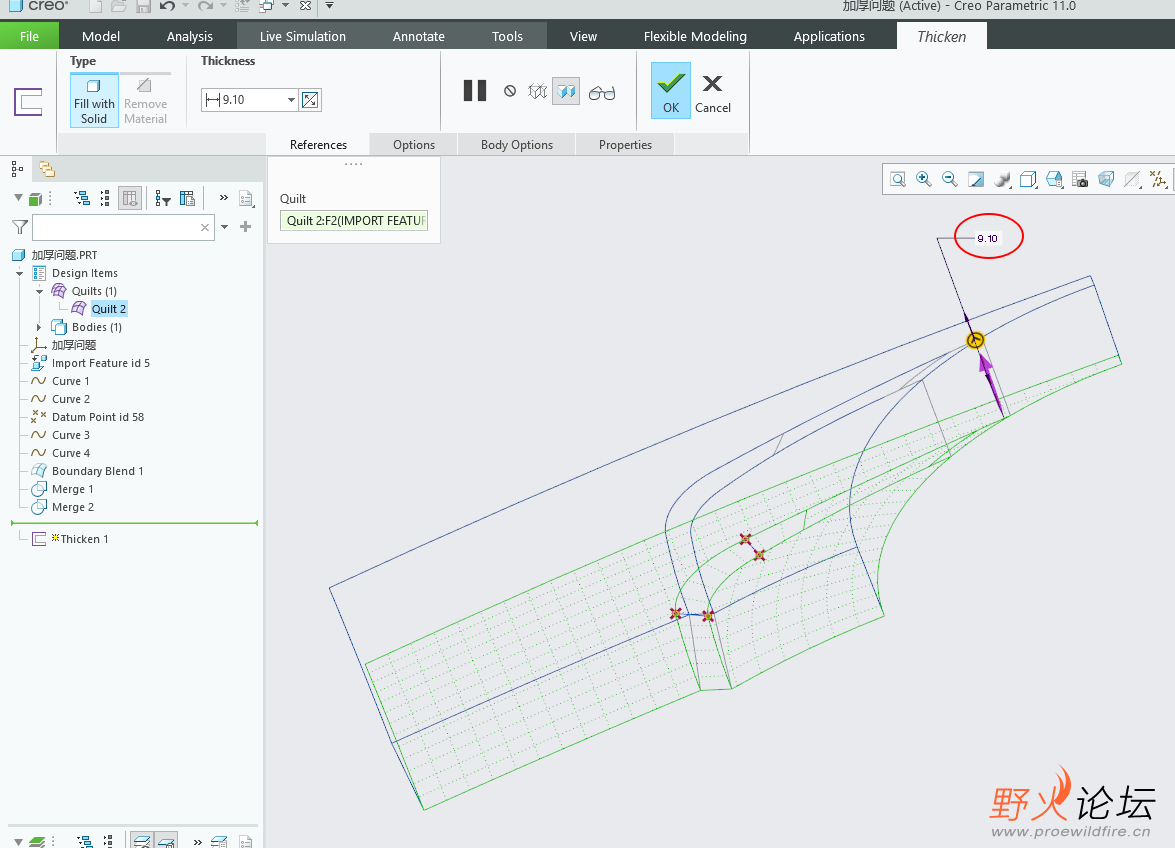Open the search options dropdown arrow
This screenshot has height=848, width=1175.
point(224,227)
